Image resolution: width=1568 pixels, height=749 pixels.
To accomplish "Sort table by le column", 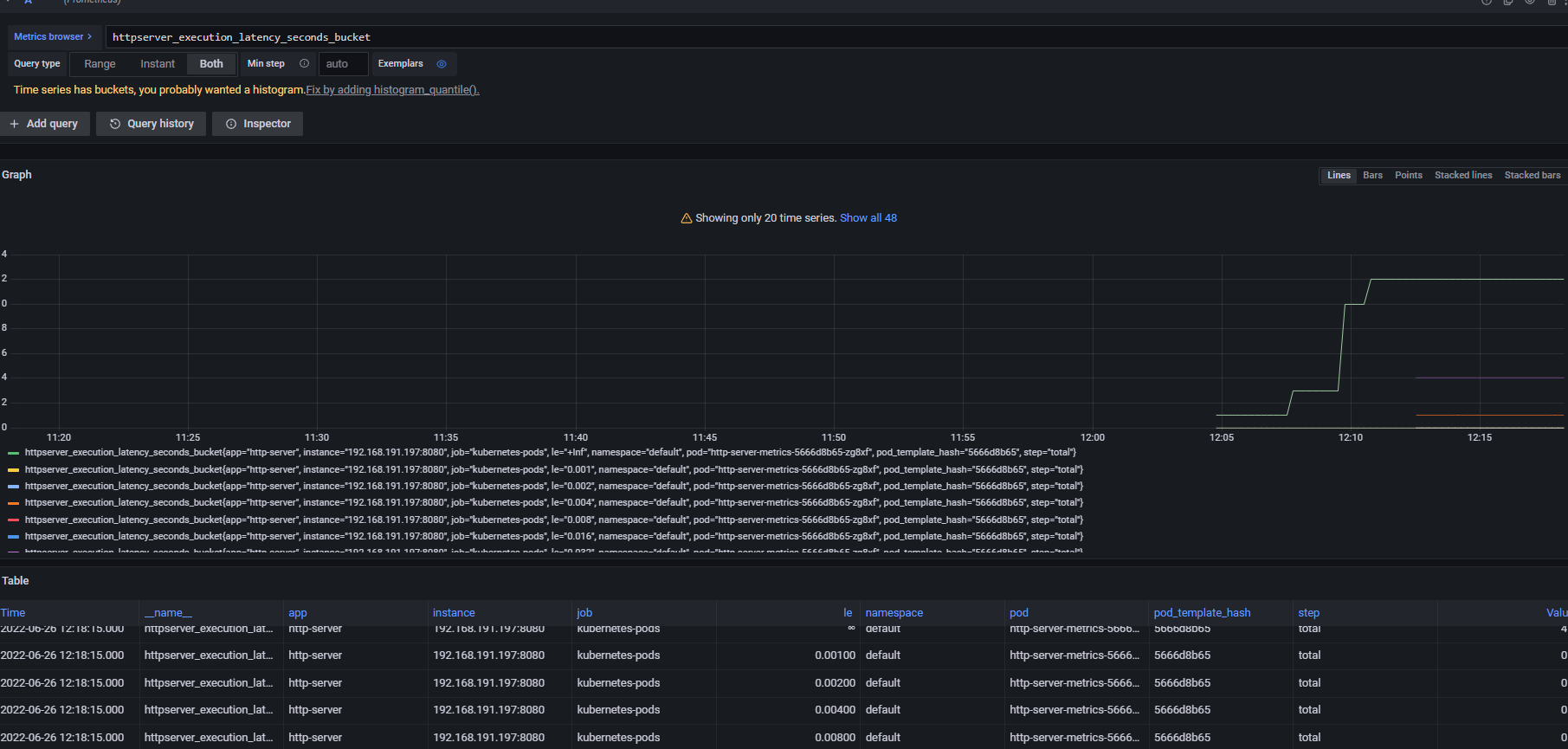I will click(x=848, y=613).
